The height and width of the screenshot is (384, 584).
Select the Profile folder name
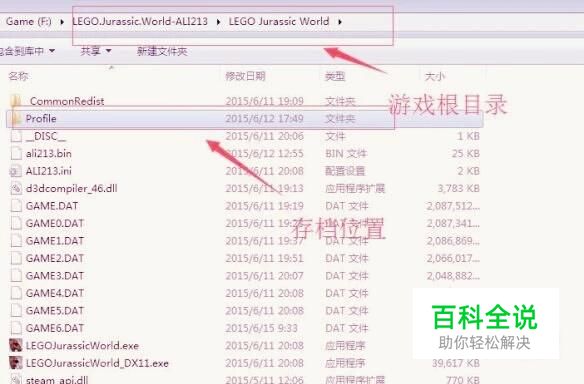pos(41,118)
